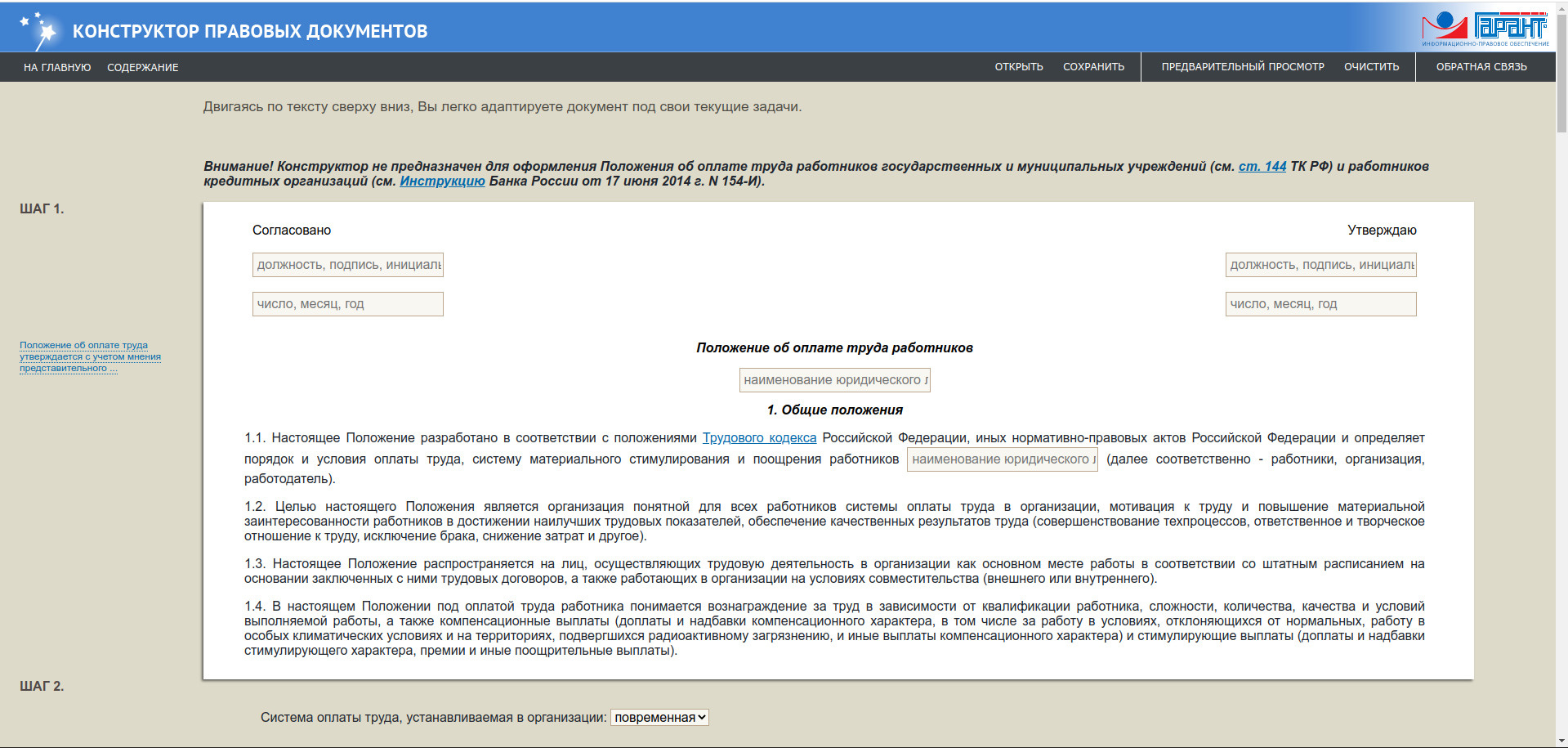Open the СОДЕРЖАНИЕ menu

tap(143, 67)
